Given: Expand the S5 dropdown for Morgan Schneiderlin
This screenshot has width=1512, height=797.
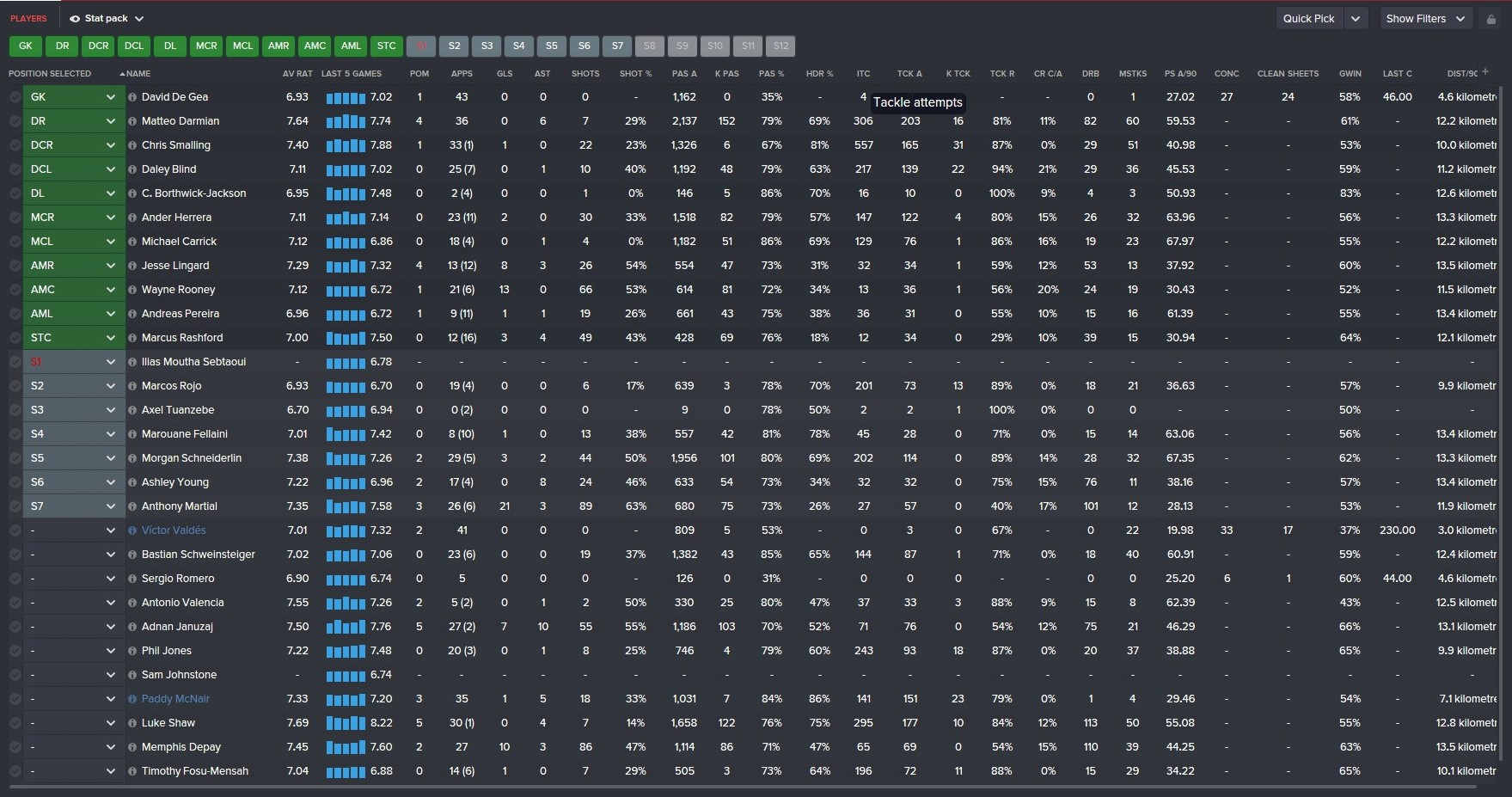Looking at the screenshot, I should pyautogui.click(x=74, y=458).
